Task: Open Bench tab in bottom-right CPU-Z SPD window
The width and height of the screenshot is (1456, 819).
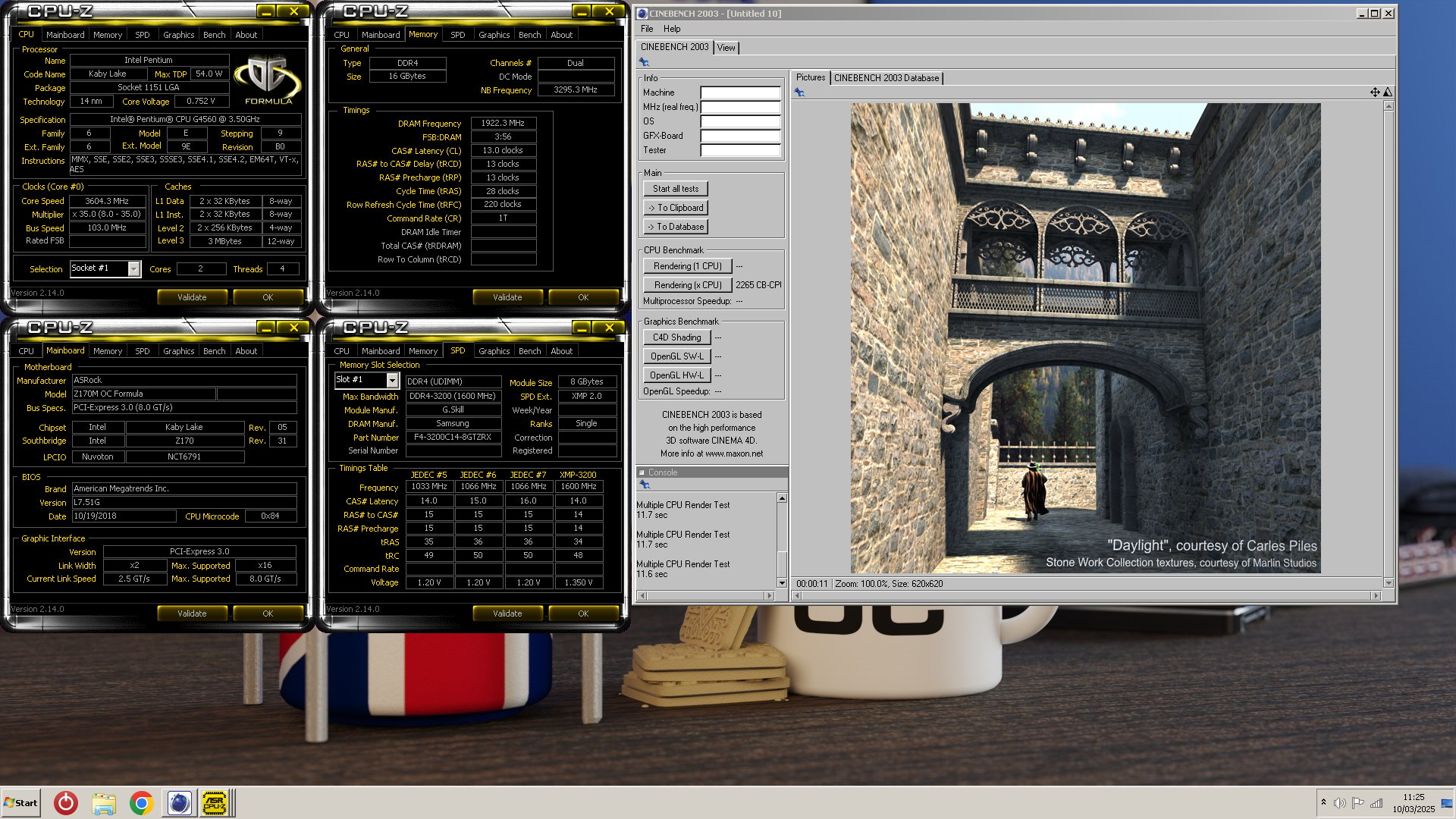Action: pyautogui.click(x=529, y=351)
